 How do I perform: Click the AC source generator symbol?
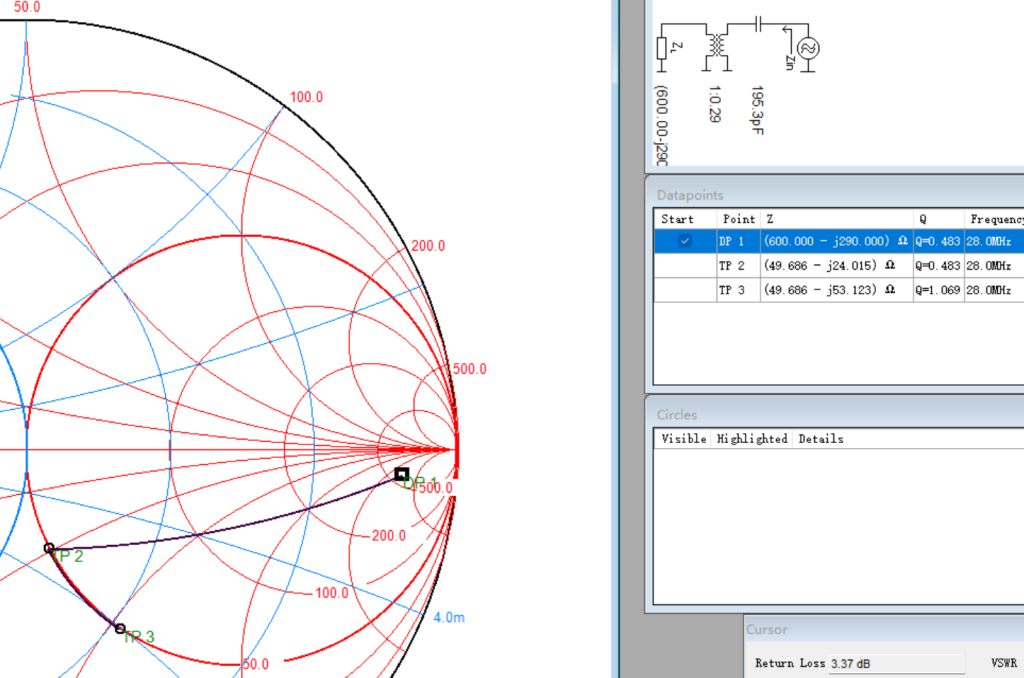coord(808,48)
